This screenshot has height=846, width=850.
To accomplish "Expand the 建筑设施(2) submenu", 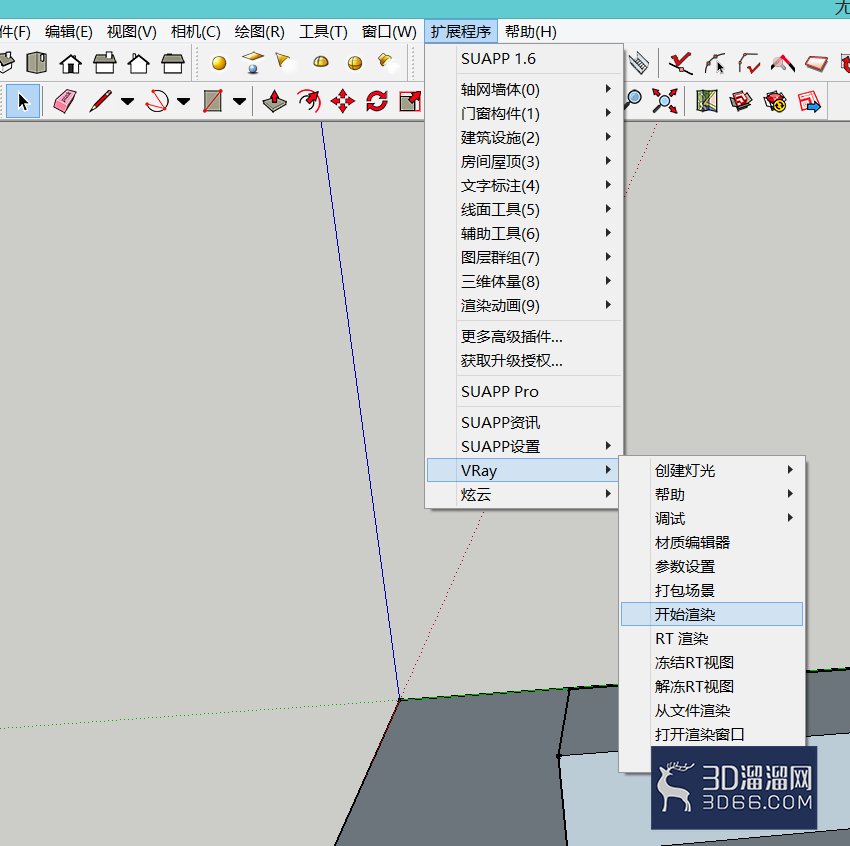I will point(524,137).
